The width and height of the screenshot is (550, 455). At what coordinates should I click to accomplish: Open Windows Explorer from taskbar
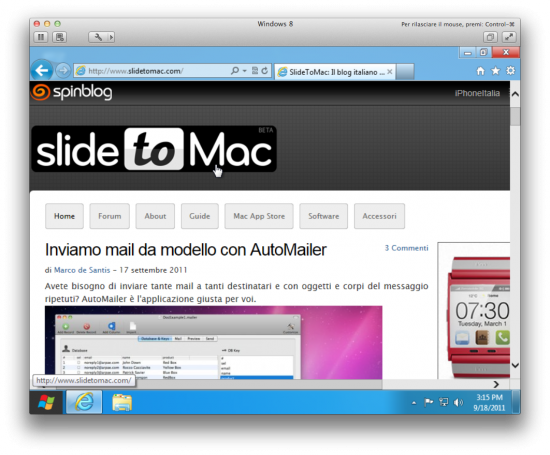click(x=122, y=402)
